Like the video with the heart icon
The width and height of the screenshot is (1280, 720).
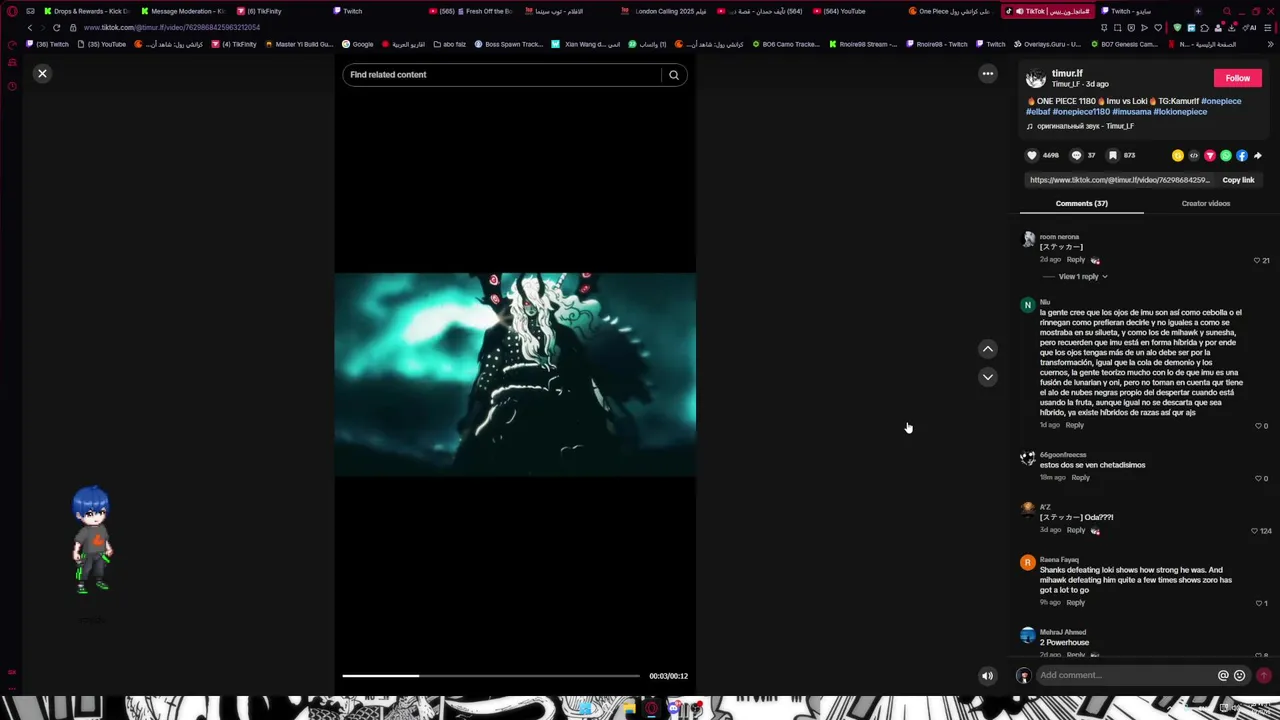pyautogui.click(x=1032, y=155)
